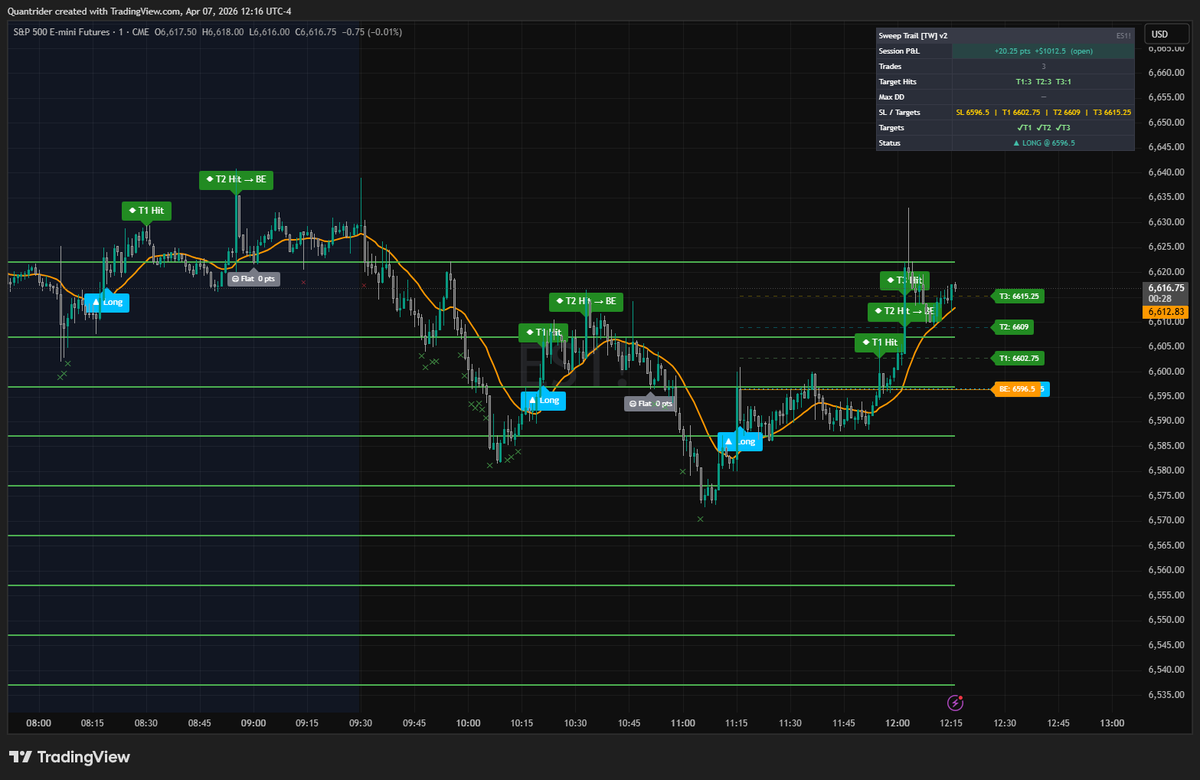The width and height of the screenshot is (1200, 780).
Task: Click the 12:15 time axis label
Action: (951, 723)
